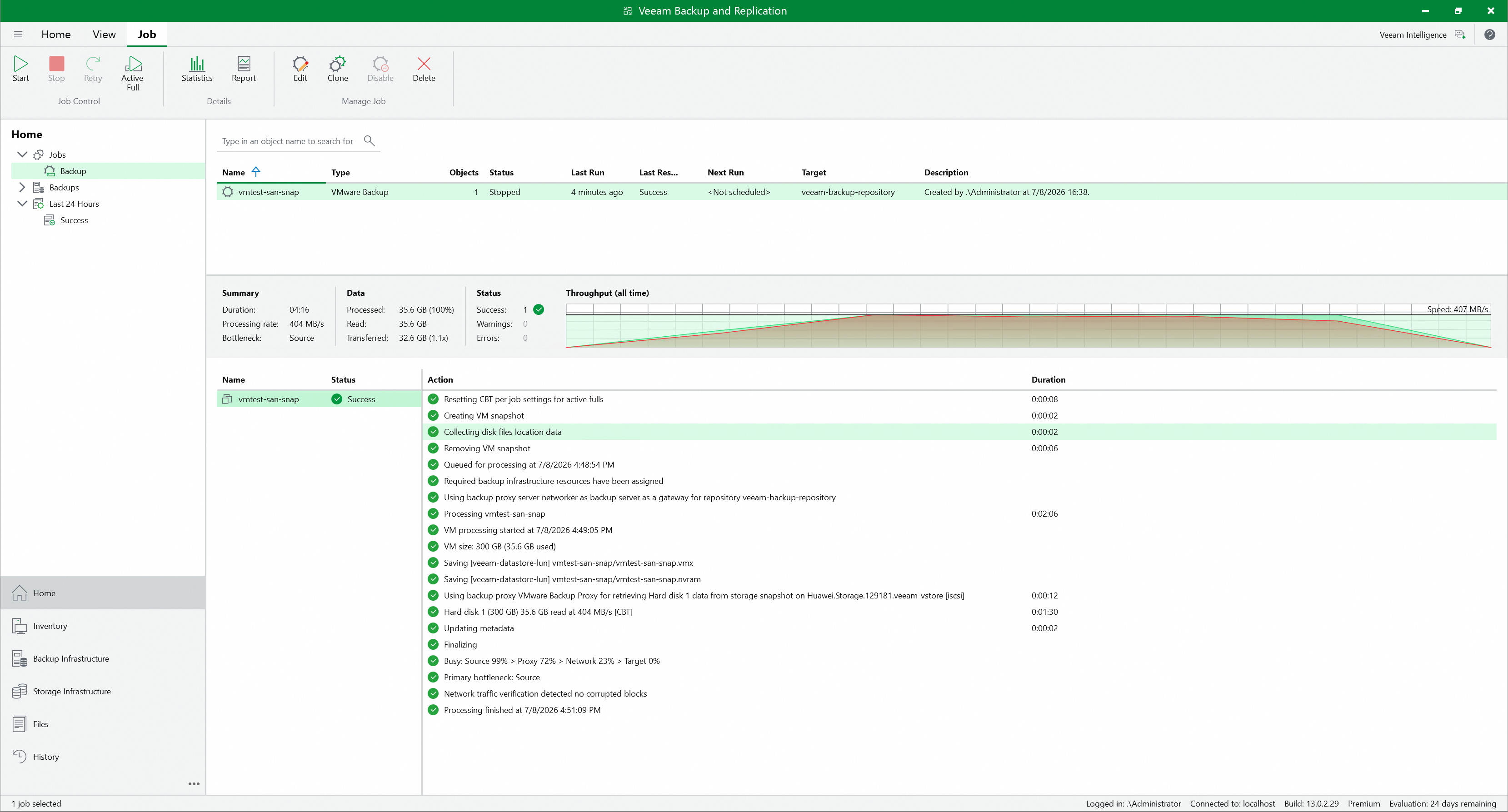
Task: Select Backups in the tree
Action: (x=64, y=187)
